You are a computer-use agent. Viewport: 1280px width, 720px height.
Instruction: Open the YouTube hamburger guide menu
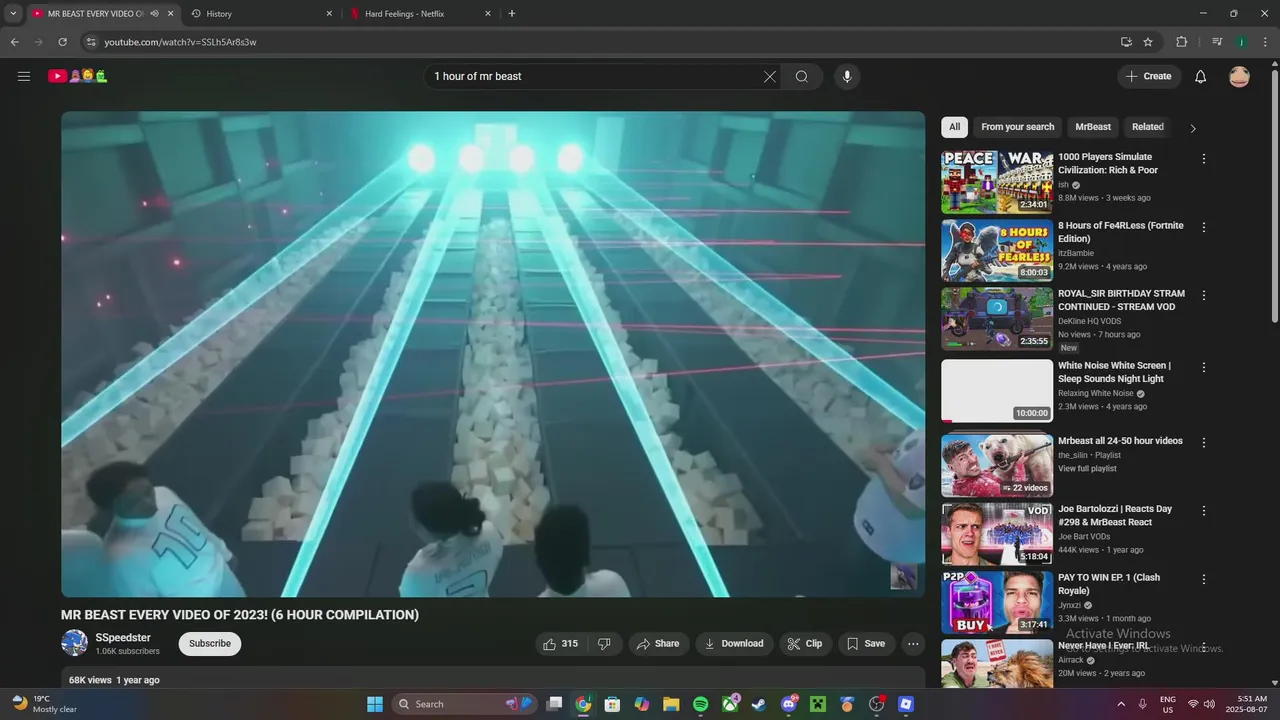pos(24,76)
